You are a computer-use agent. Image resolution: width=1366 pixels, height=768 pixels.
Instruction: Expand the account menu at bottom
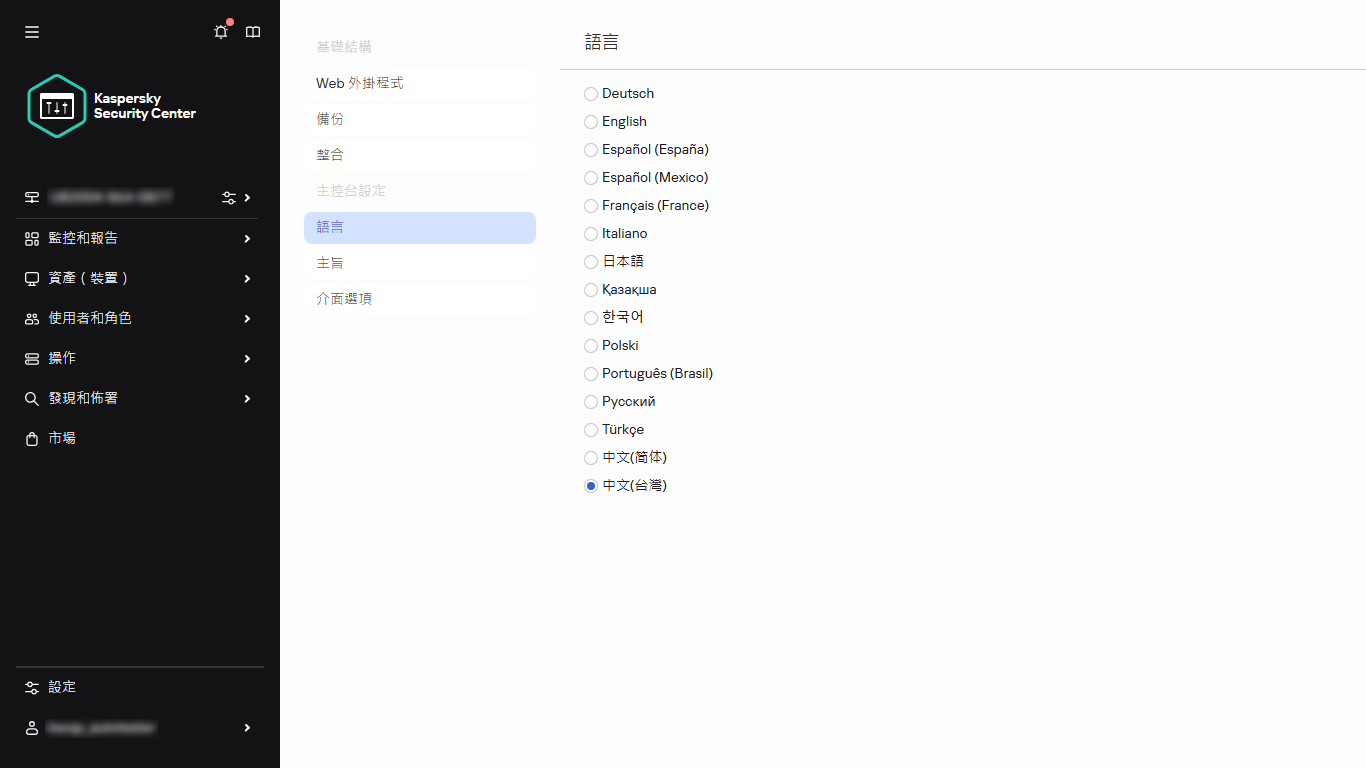click(140, 727)
